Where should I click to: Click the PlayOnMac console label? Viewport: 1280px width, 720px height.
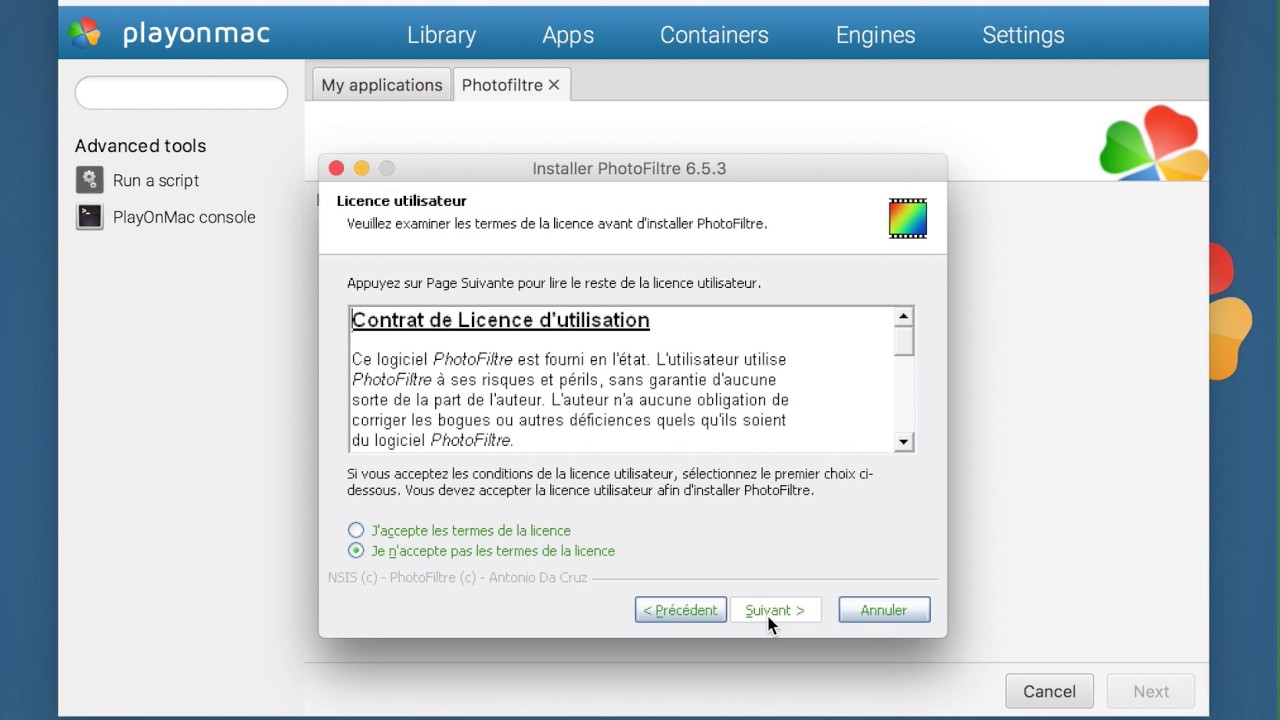click(x=184, y=217)
